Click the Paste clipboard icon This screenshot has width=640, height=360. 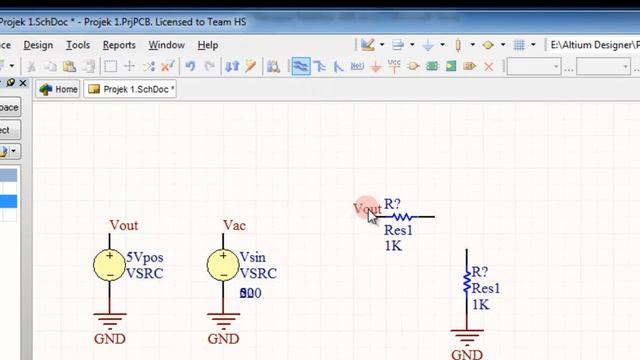[69, 67]
